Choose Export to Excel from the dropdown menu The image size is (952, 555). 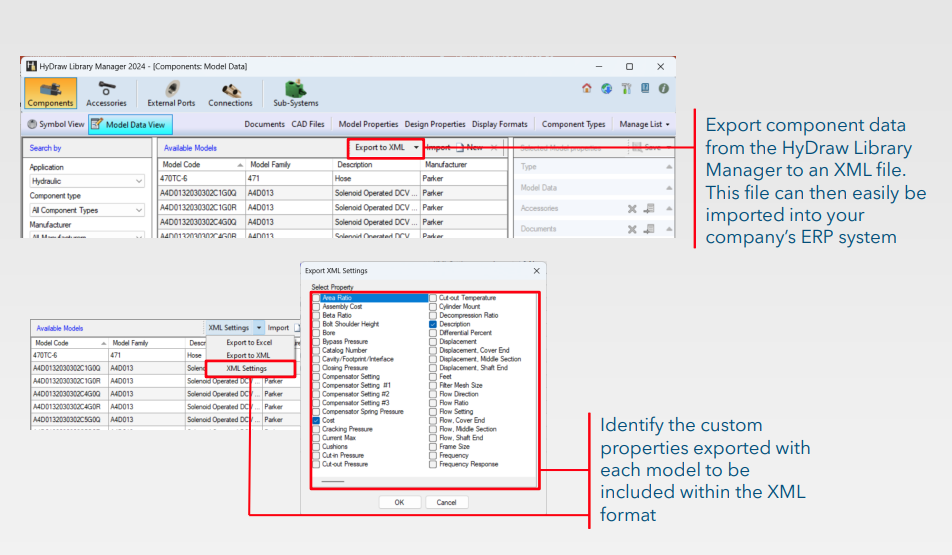[250, 342]
